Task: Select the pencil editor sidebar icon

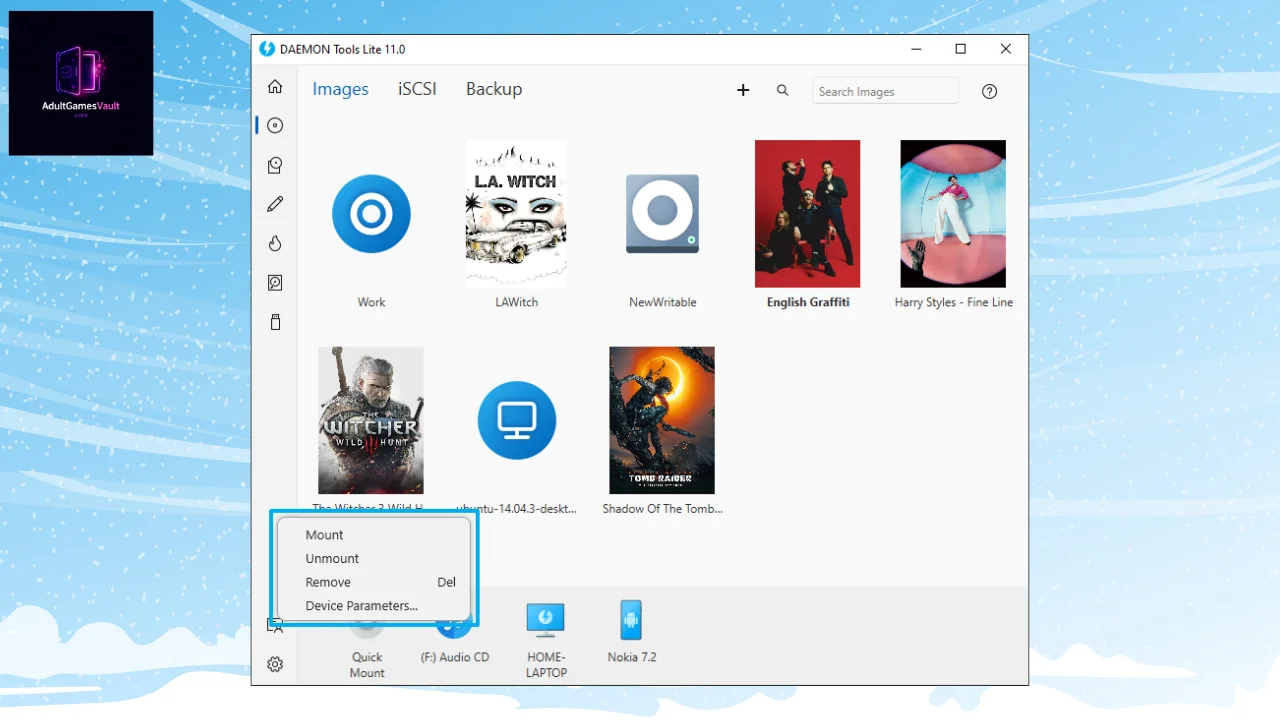Action: [275, 204]
